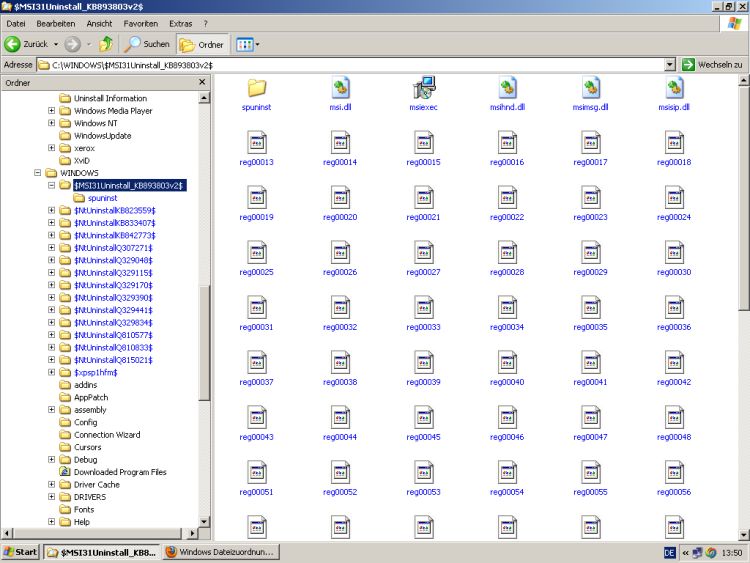Click the up one folder level icon
Screen dimensions: 750x563
pyautogui.click(x=105, y=44)
